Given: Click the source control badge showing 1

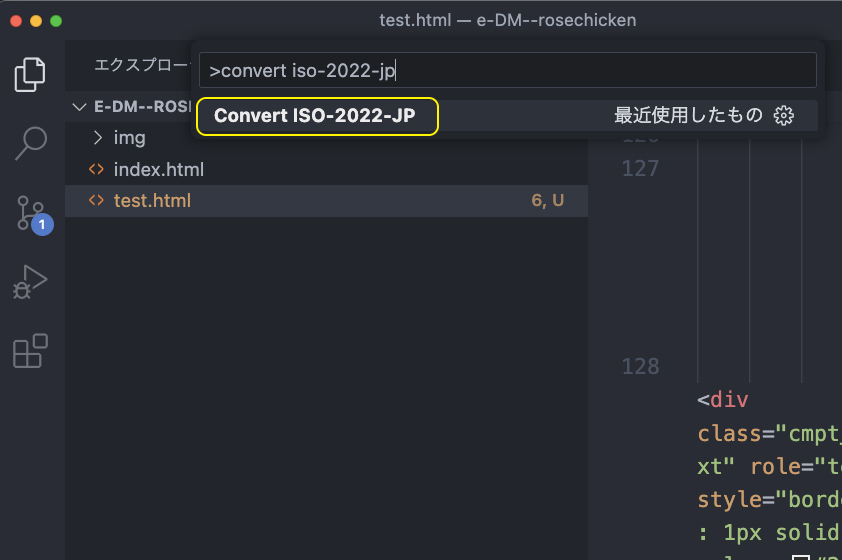Looking at the screenshot, I should (42, 224).
